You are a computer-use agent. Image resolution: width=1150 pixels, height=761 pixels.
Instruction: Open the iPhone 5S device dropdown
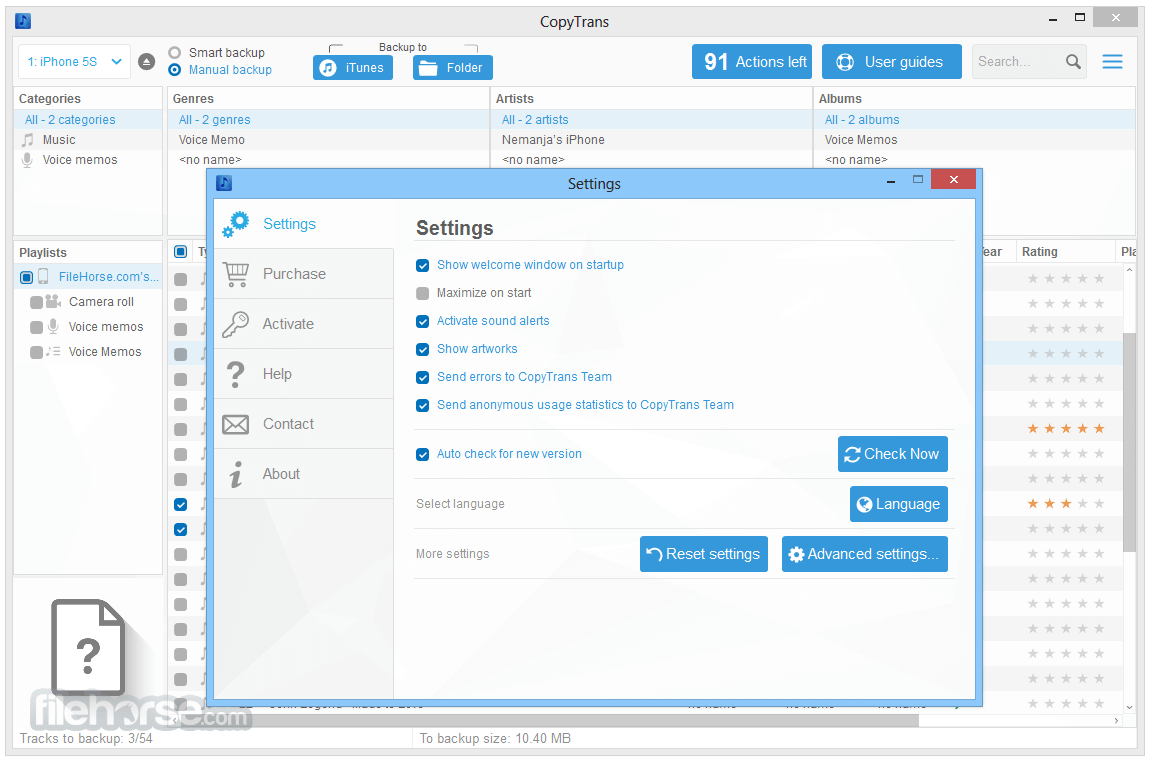coord(74,62)
